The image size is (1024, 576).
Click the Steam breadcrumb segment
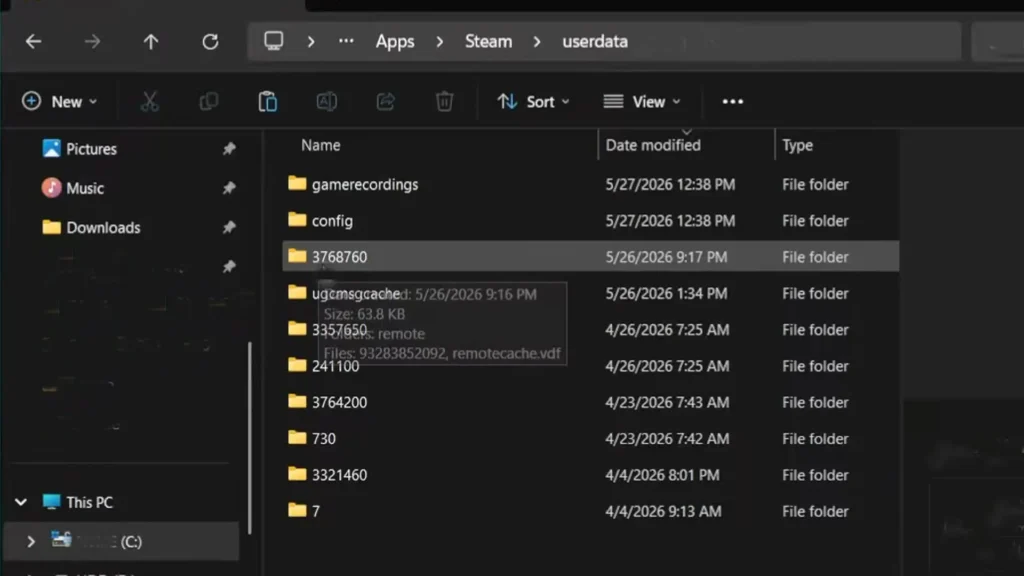488,42
